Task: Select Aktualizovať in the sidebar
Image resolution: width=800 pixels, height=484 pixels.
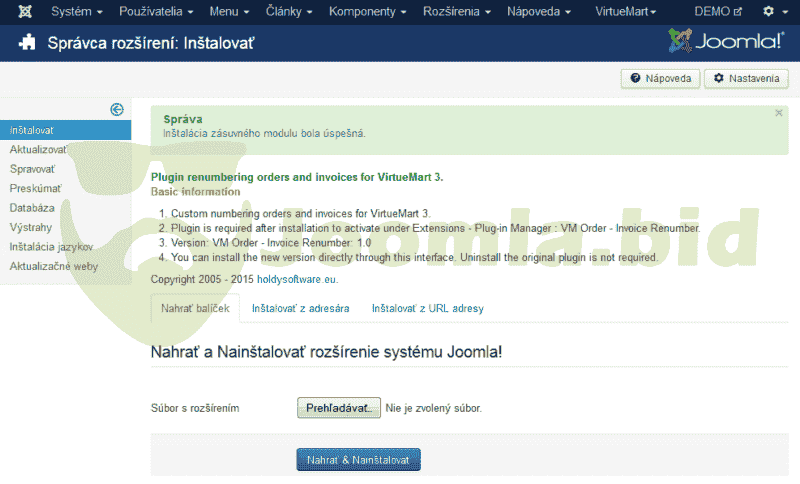Action: tap(39, 149)
